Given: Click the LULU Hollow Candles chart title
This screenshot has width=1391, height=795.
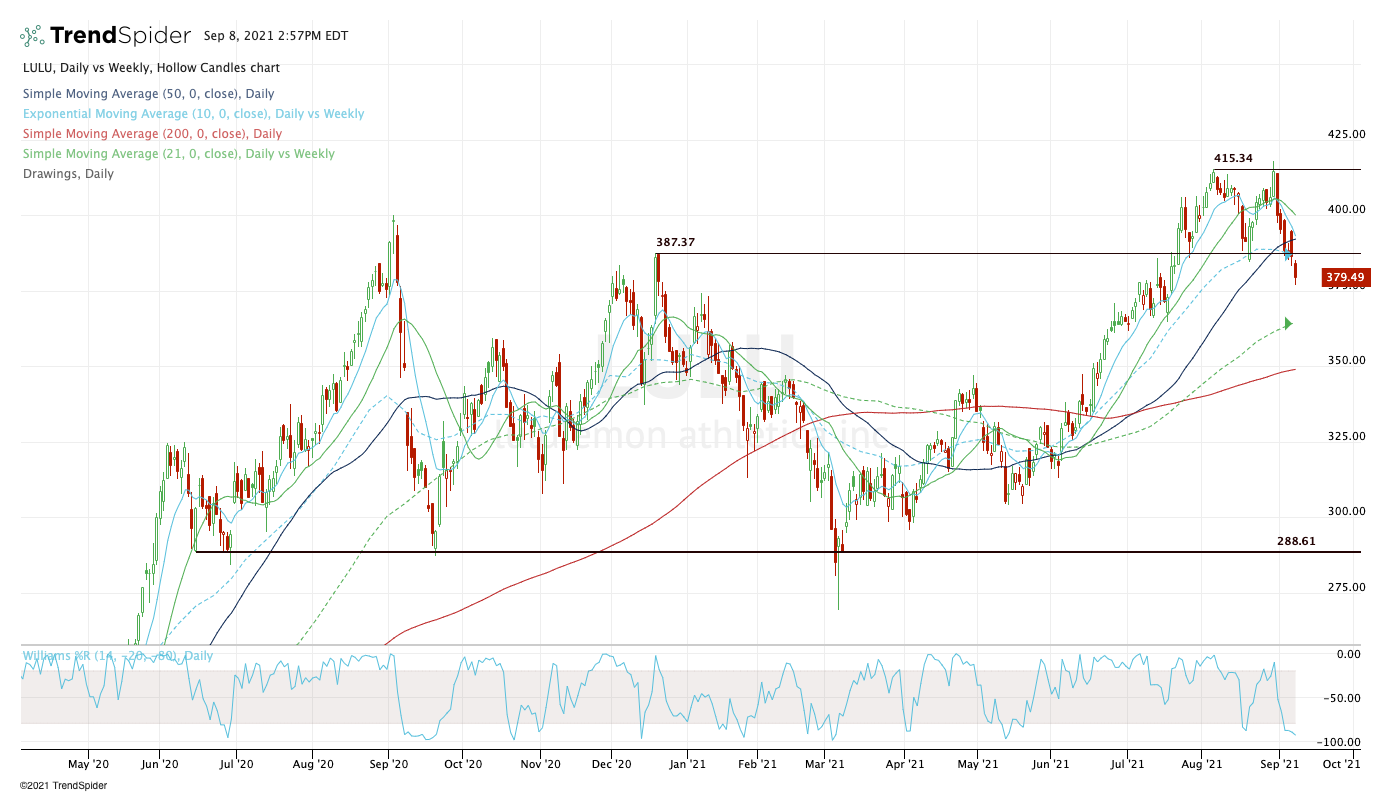Looking at the screenshot, I should (151, 68).
